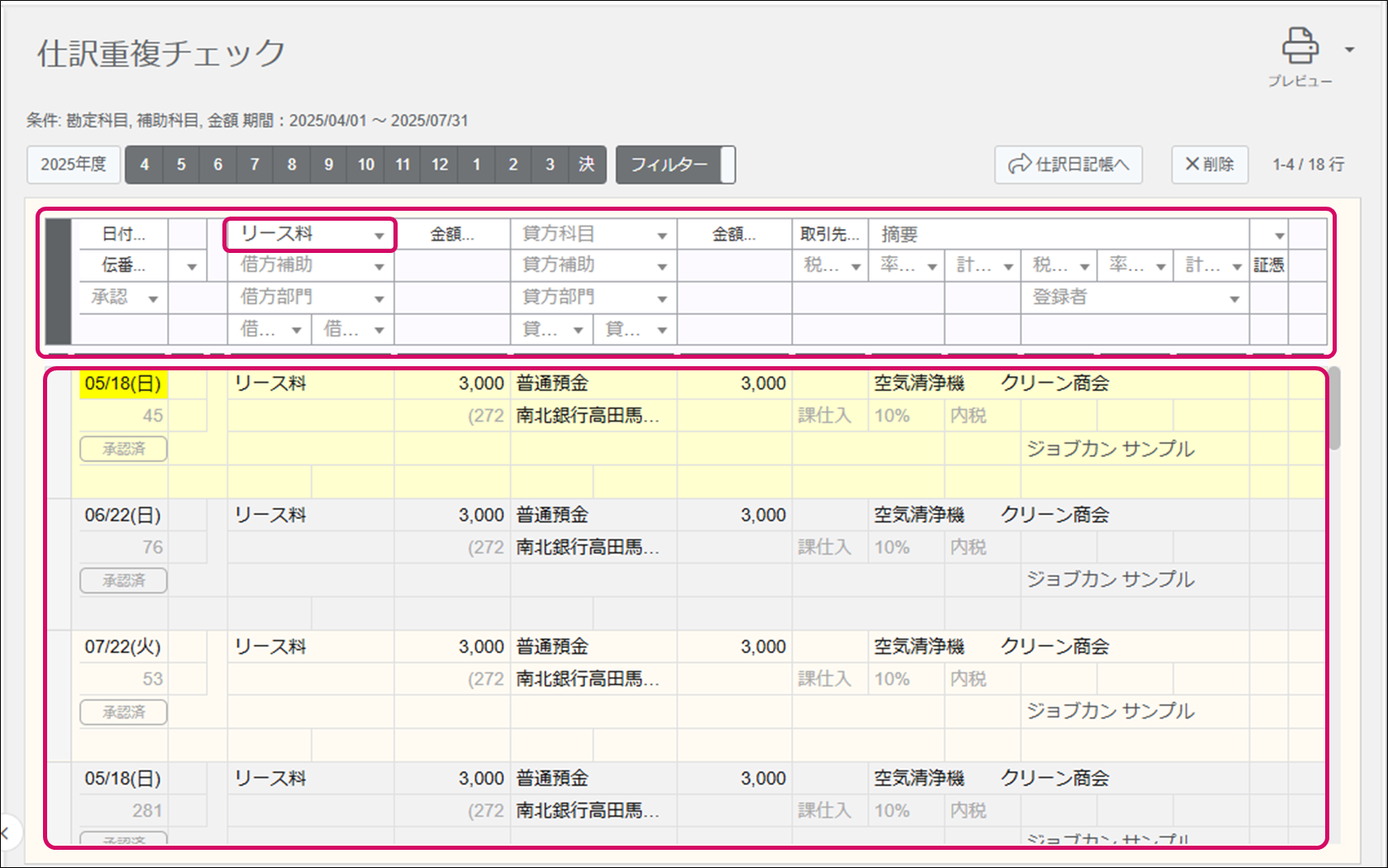Select the 2025年度 fiscal year button
This screenshot has height=868, width=1388.
[74, 165]
